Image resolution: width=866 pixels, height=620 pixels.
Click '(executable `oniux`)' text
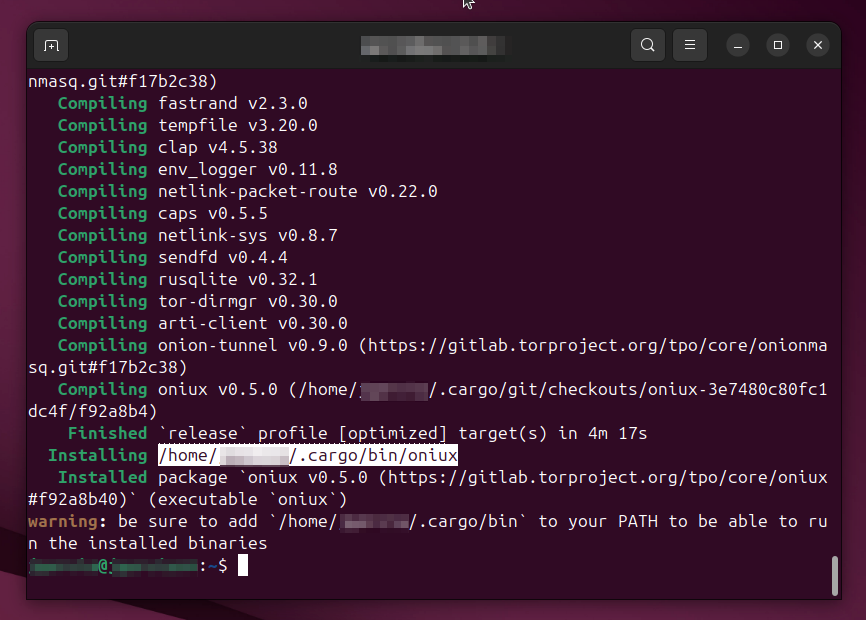247,500
